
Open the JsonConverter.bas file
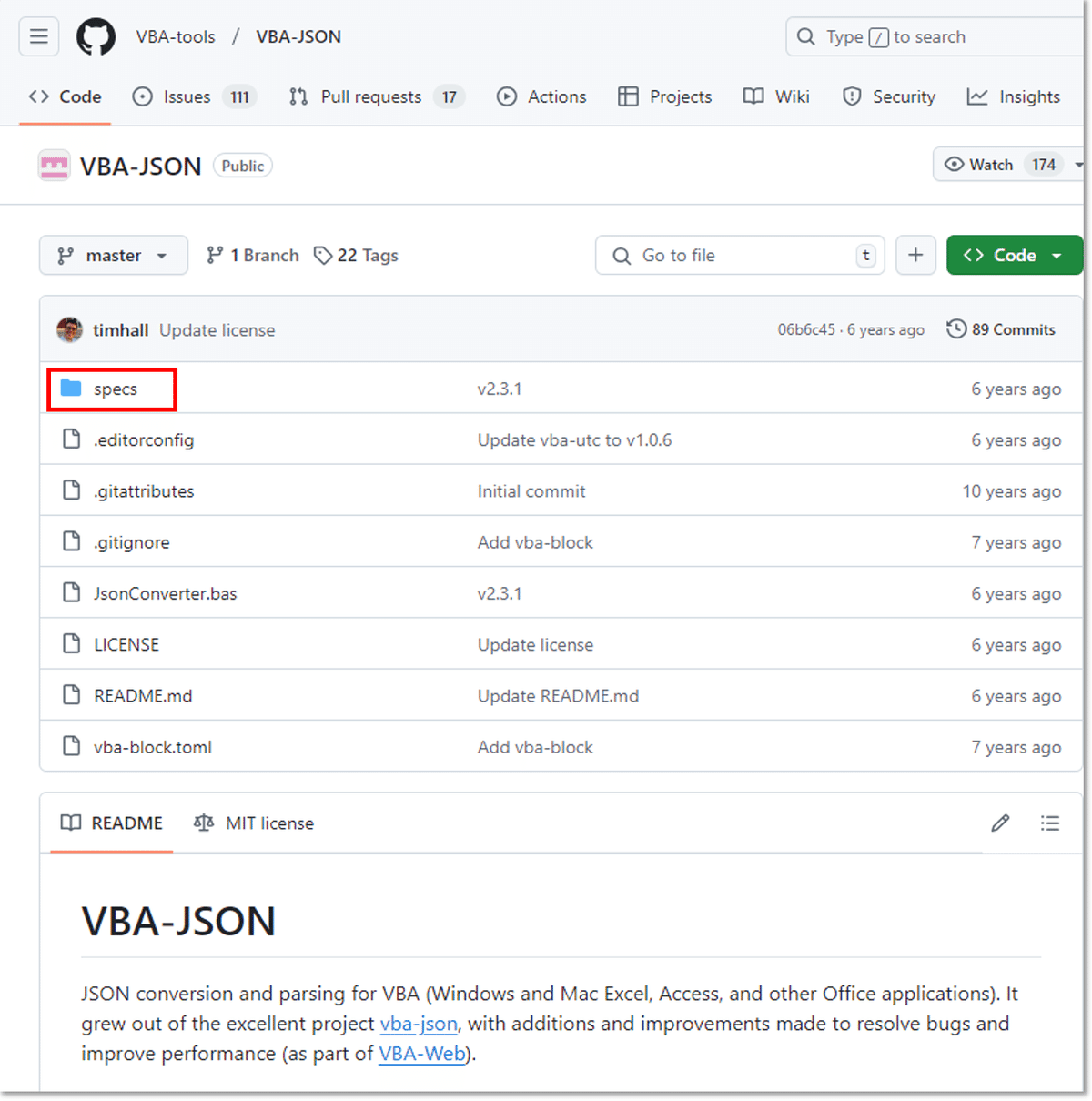(166, 593)
